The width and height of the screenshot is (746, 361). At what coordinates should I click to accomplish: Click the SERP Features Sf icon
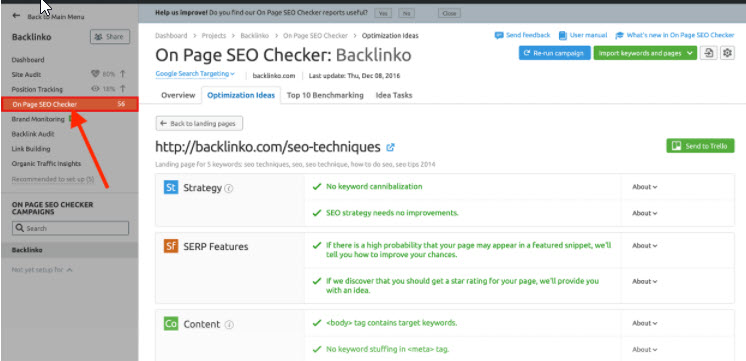[171, 246]
